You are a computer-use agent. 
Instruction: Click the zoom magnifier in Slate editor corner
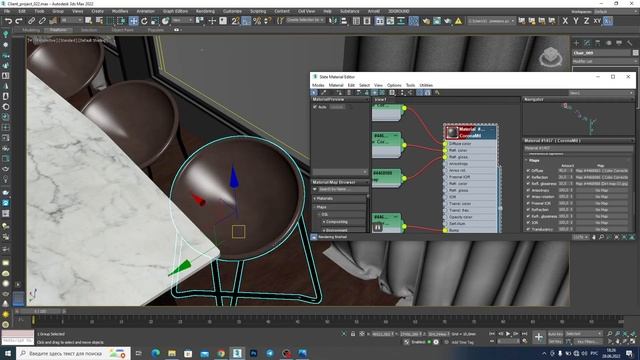(x=602, y=237)
